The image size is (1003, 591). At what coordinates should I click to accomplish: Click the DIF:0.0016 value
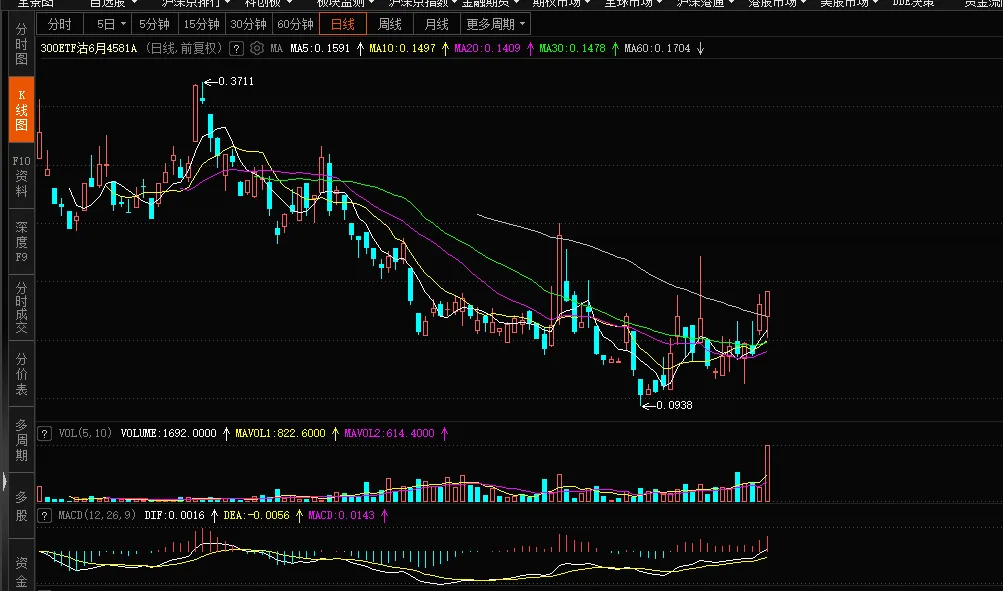[175, 515]
